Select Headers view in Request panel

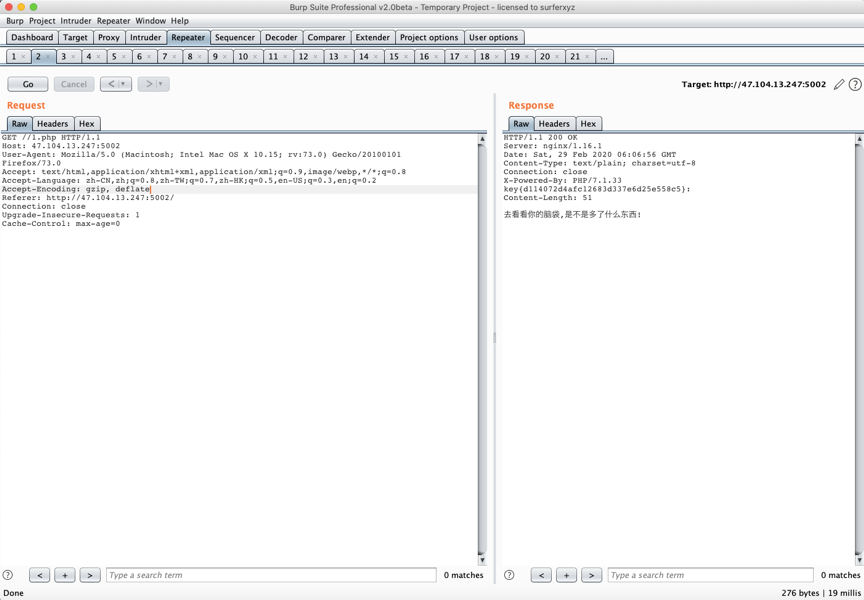coord(53,124)
